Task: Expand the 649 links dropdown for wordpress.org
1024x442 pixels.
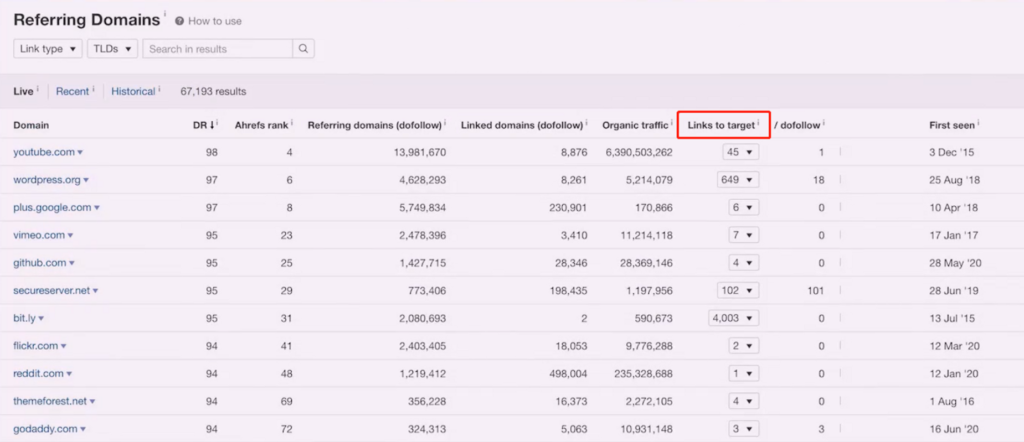Action: 738,180
